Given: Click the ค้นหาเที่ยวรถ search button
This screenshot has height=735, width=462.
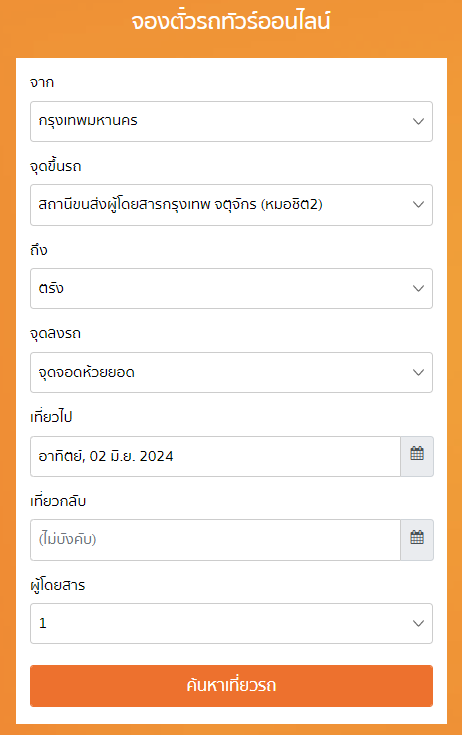Looking at the screenshot, I should [231, 685].
